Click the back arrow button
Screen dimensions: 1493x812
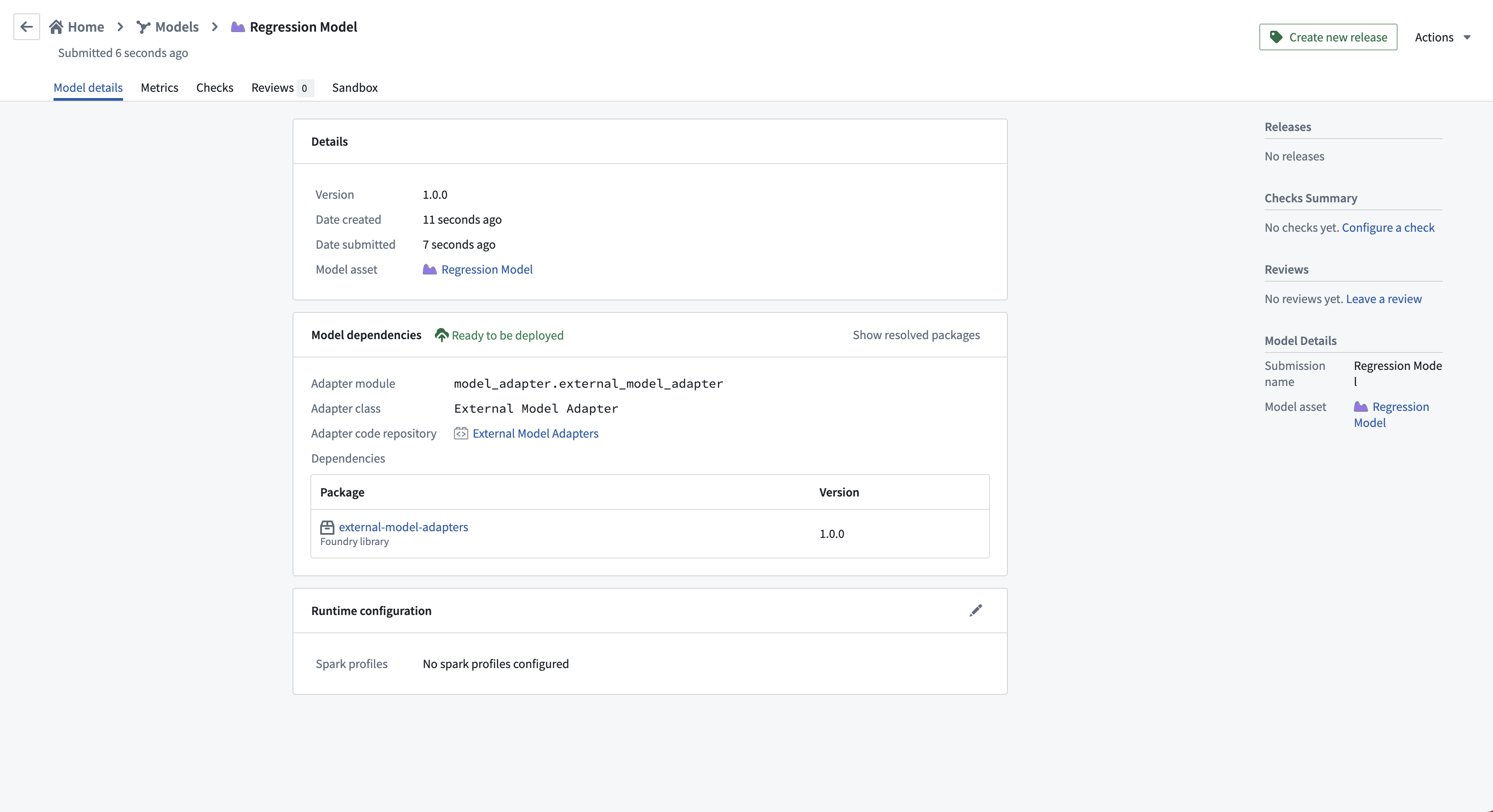(x=27, y=27)
